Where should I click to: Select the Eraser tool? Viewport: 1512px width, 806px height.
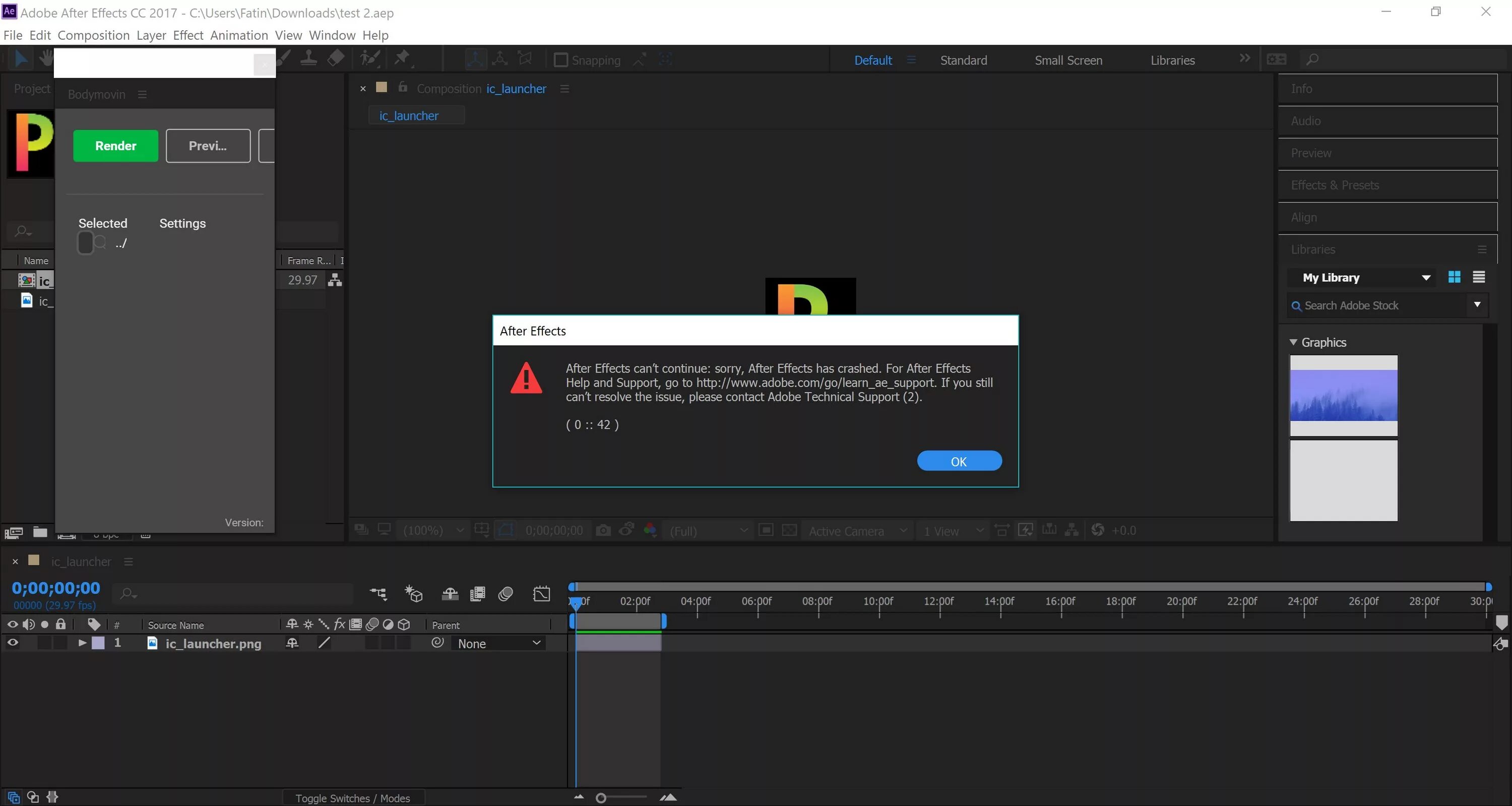(x=336, y=58)
